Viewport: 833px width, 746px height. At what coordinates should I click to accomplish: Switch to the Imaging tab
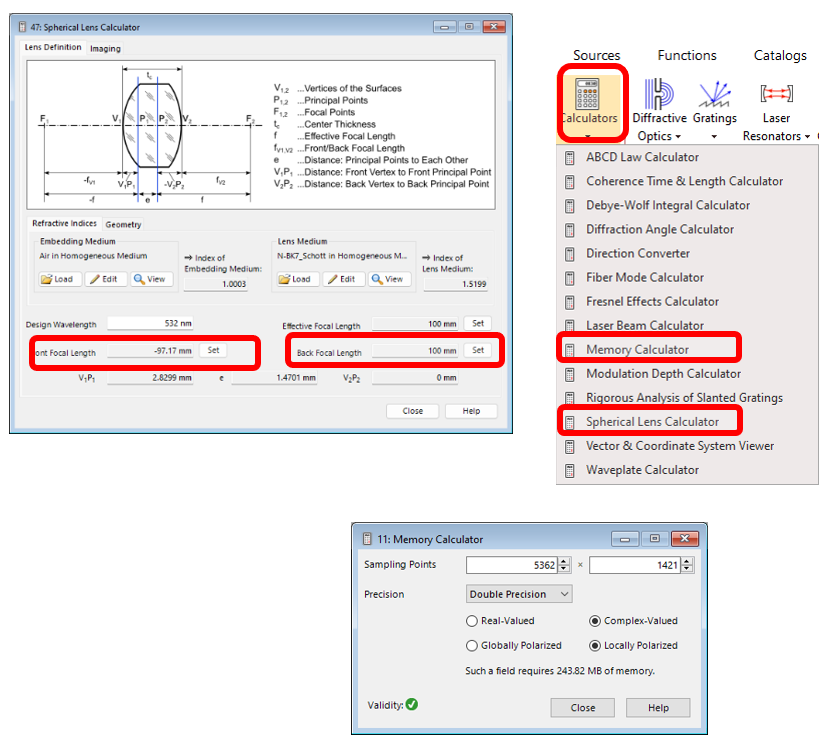tap(105, 48)
